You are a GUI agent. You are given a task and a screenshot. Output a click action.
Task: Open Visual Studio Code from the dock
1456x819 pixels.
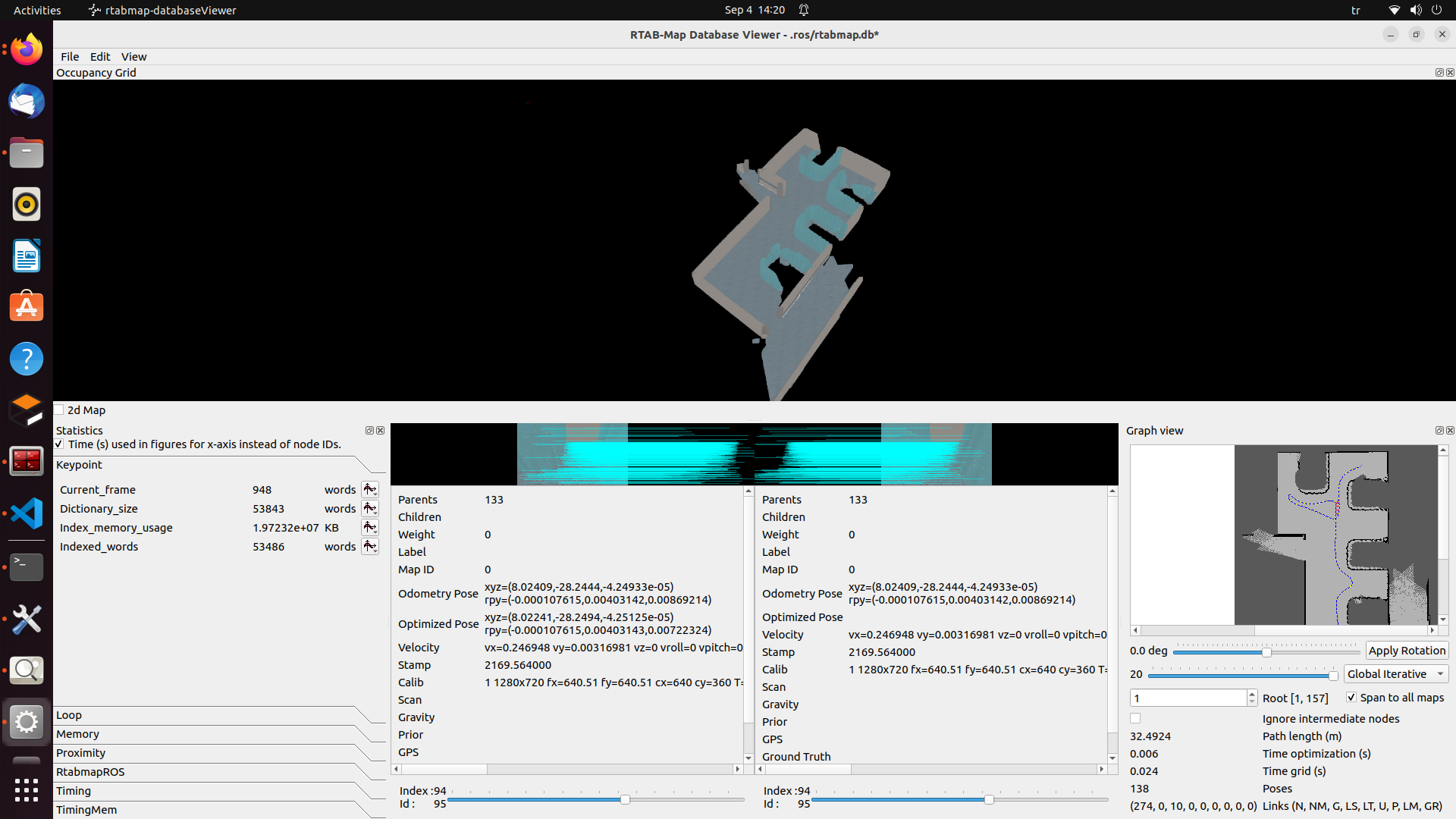click(27, 513)
